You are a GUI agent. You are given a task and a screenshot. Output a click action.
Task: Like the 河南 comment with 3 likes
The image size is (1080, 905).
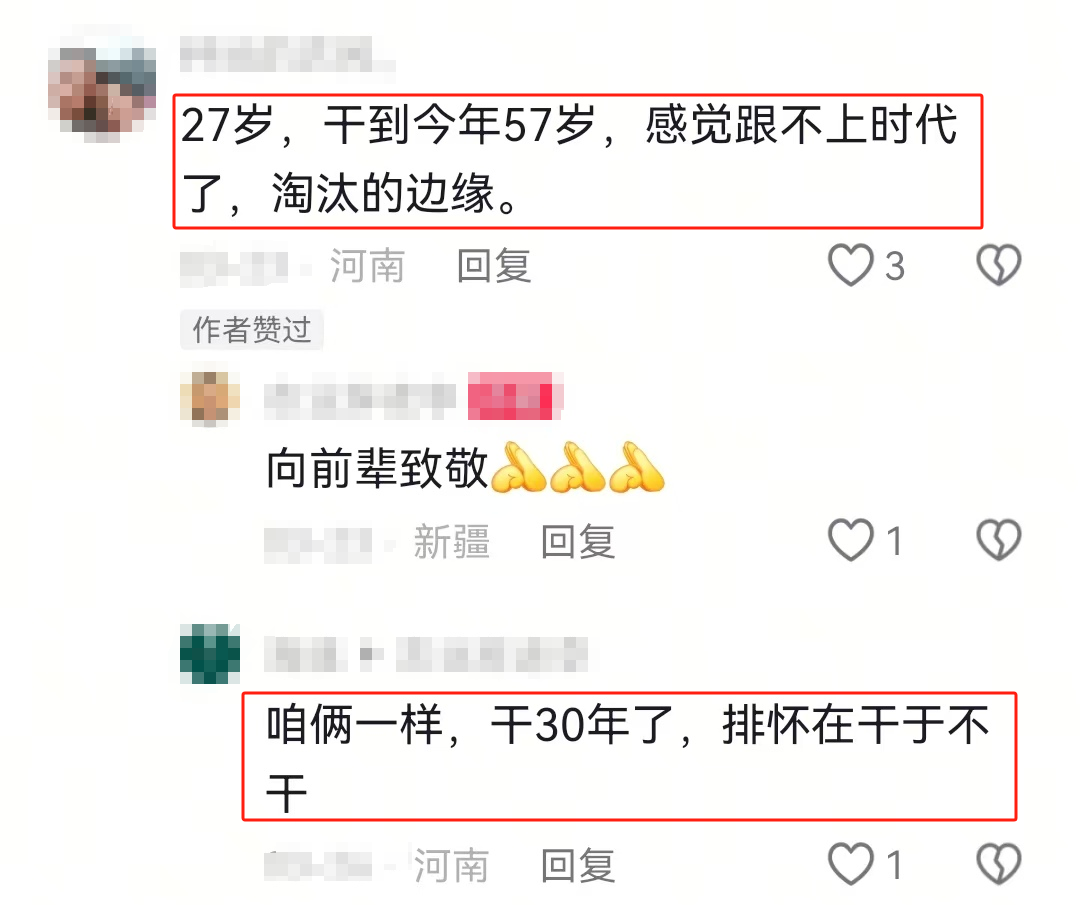coord(851,265)
